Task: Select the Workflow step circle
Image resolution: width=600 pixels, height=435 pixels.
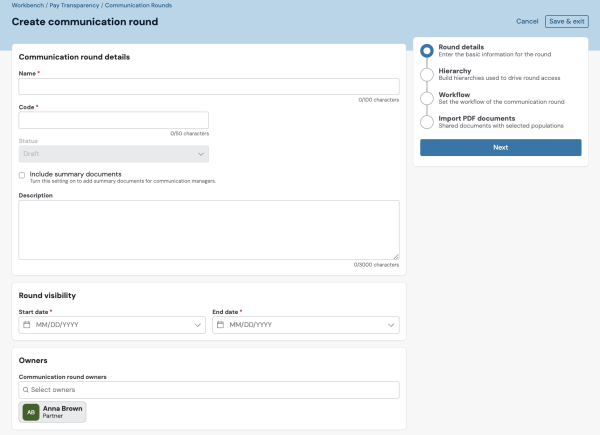Action: pyautogui.click(x=427, y=98)
